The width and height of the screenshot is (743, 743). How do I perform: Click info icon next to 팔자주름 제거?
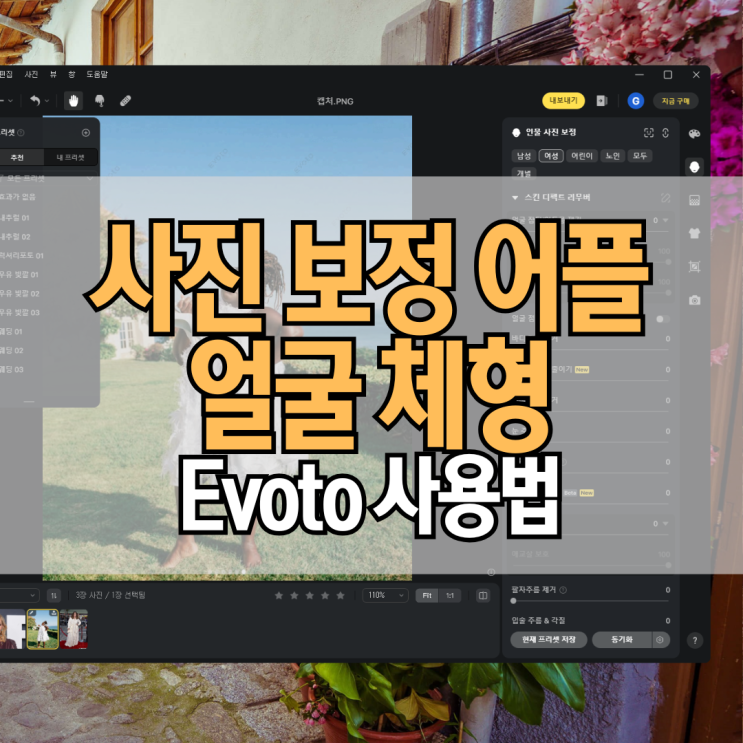pyautogui.click(x=563, y=590)
